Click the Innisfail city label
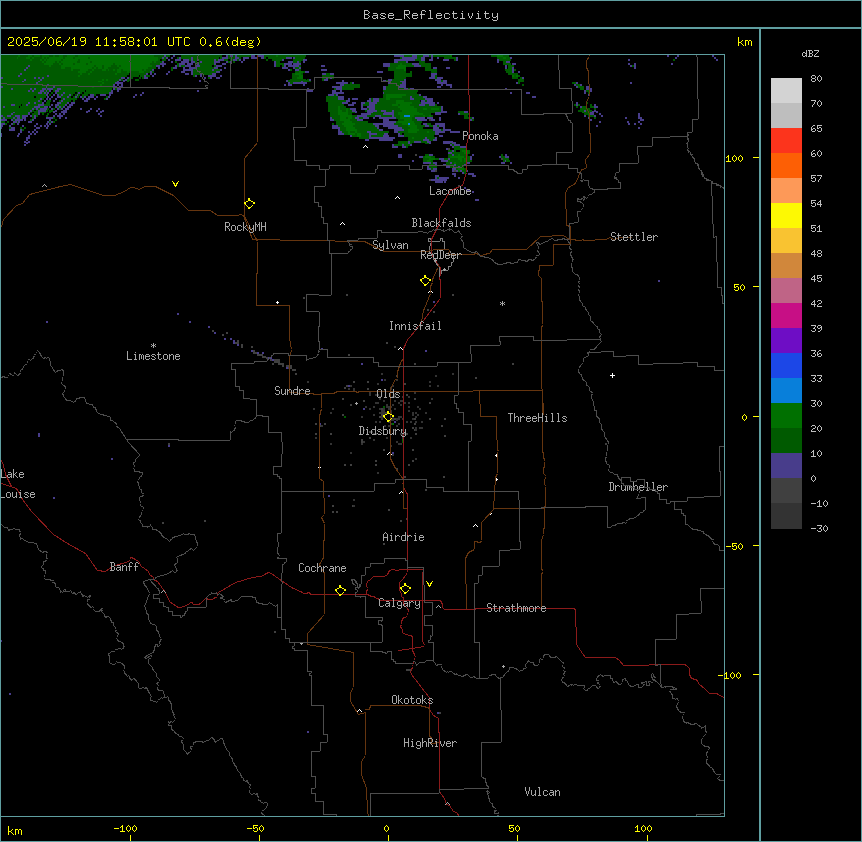Viewport: 862px width, 842px height. (x=415, y=326)
